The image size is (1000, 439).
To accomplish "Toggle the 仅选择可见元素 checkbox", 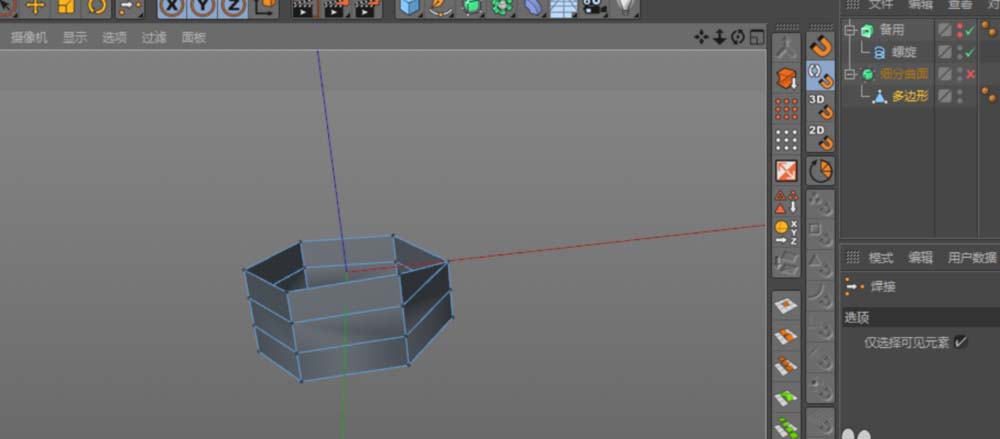I will [960, 342].
